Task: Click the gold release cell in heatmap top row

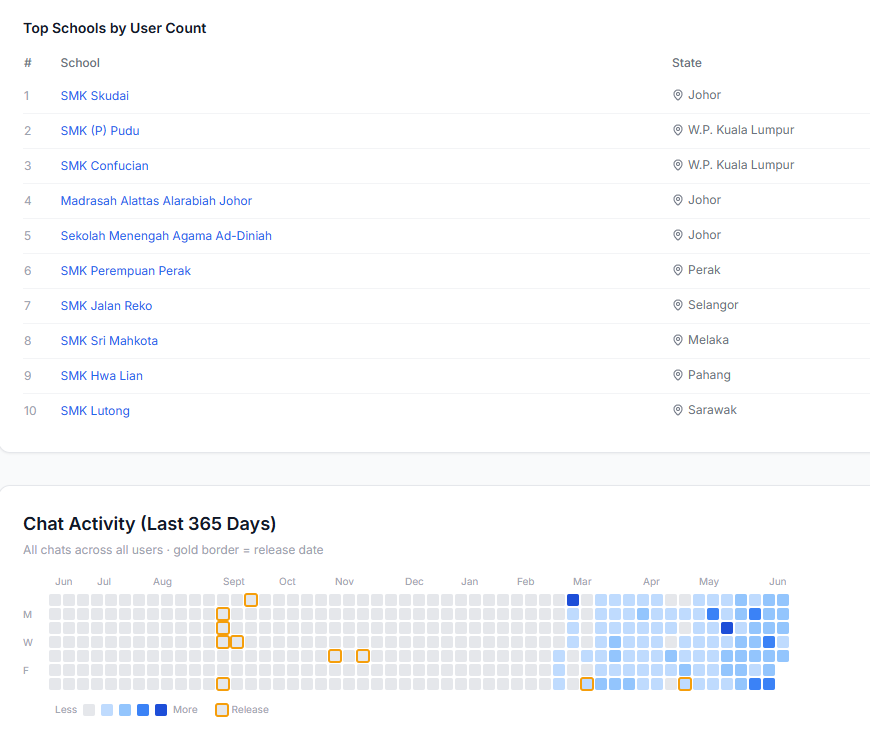Action: 251,600
